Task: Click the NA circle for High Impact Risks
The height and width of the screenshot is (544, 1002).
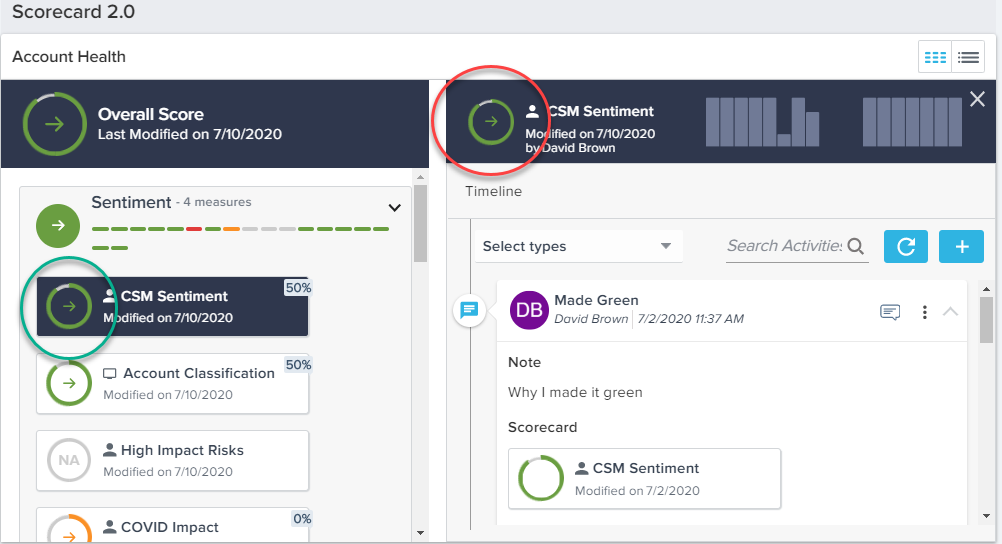Action: 69,460
